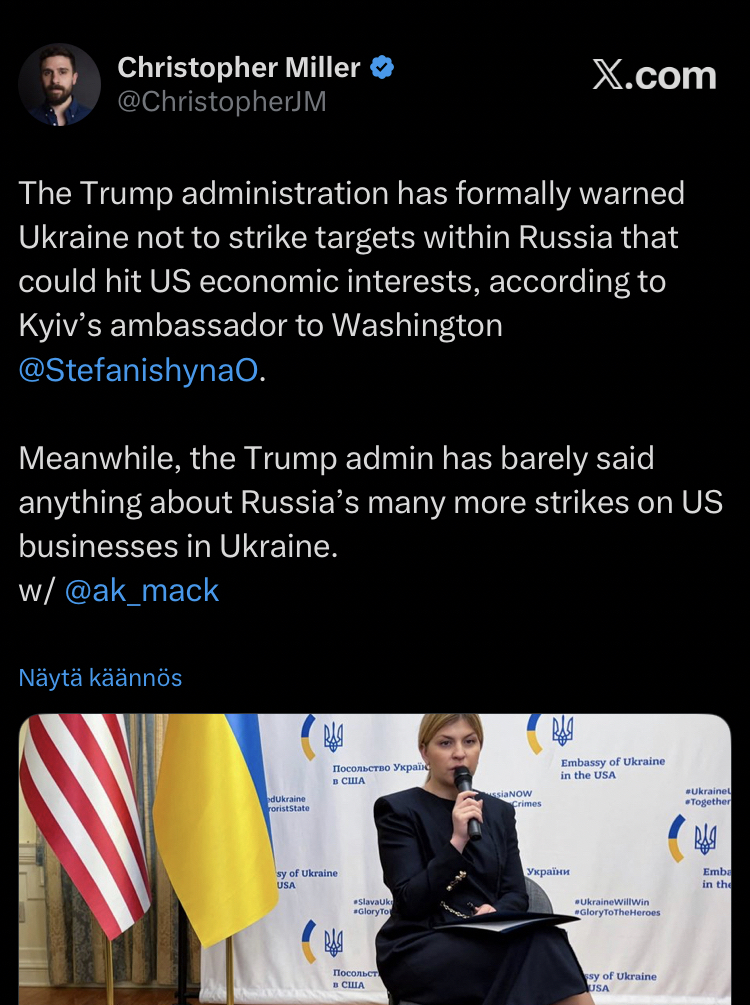Open the @StefanishynaO mention
The height and width of the screenshot is (1005, 750).
[x=138, y=370]
